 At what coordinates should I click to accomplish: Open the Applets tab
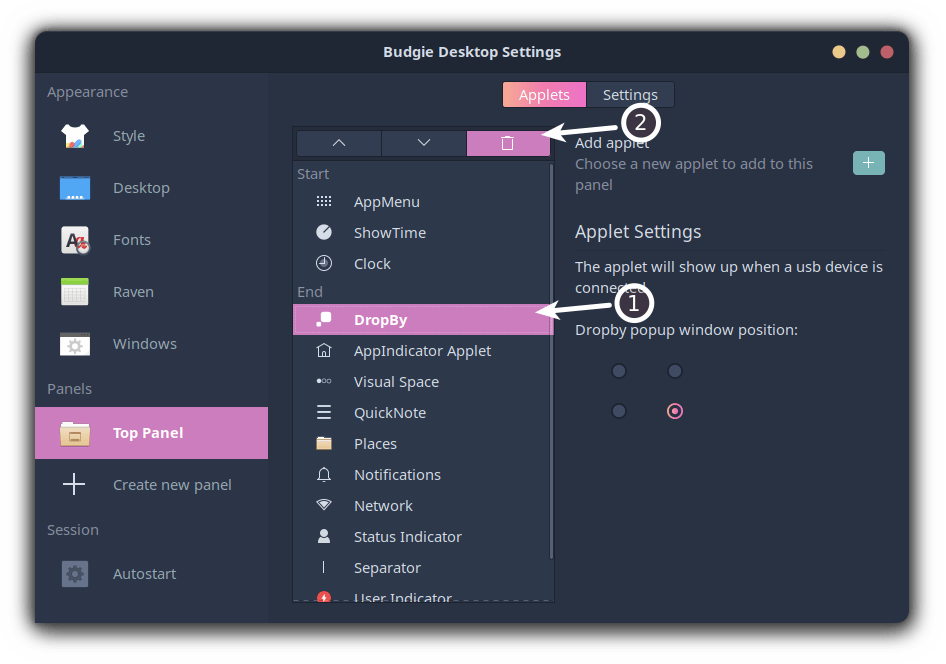pyautogui.click(x=544, y=95)
